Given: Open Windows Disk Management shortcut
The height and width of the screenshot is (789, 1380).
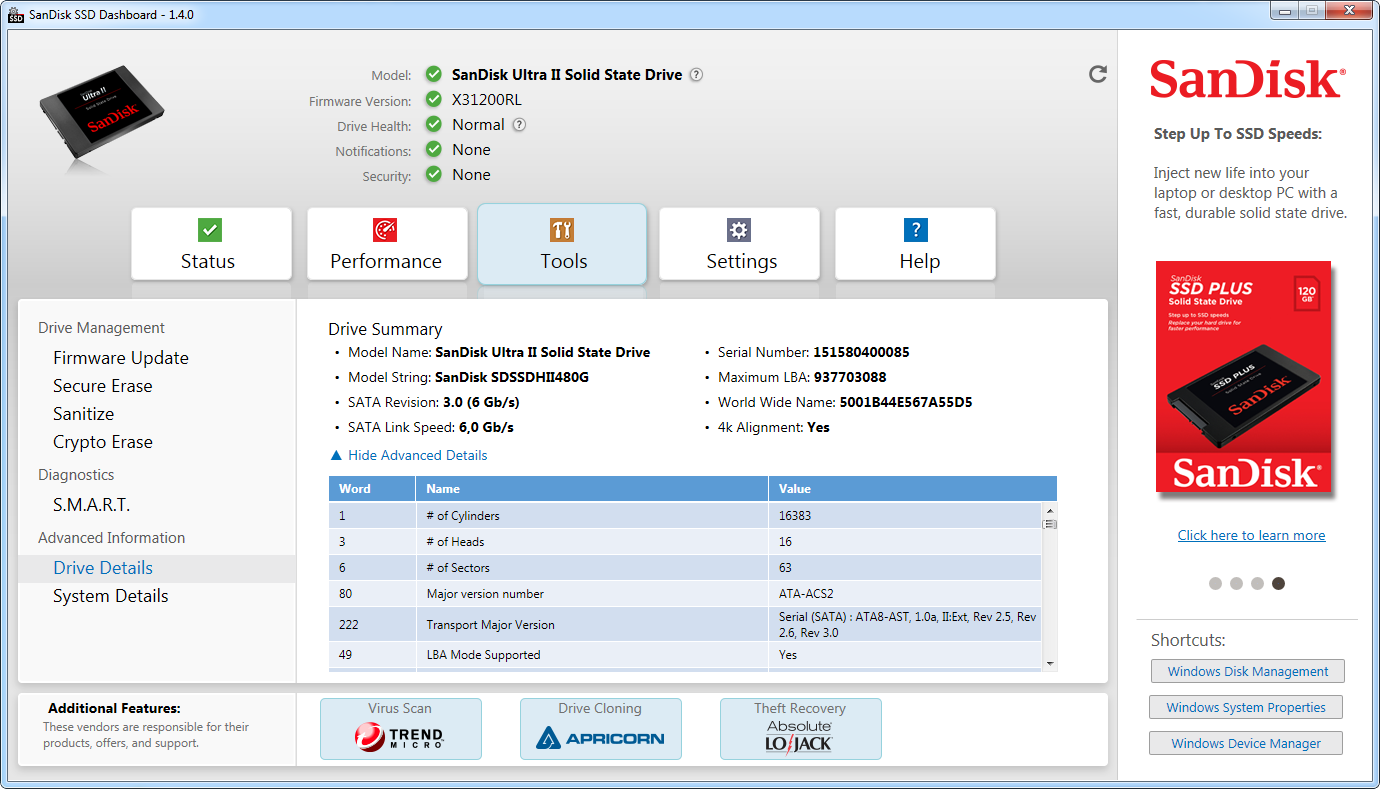Looking at the screenshot, I should tap(1247, 671).
